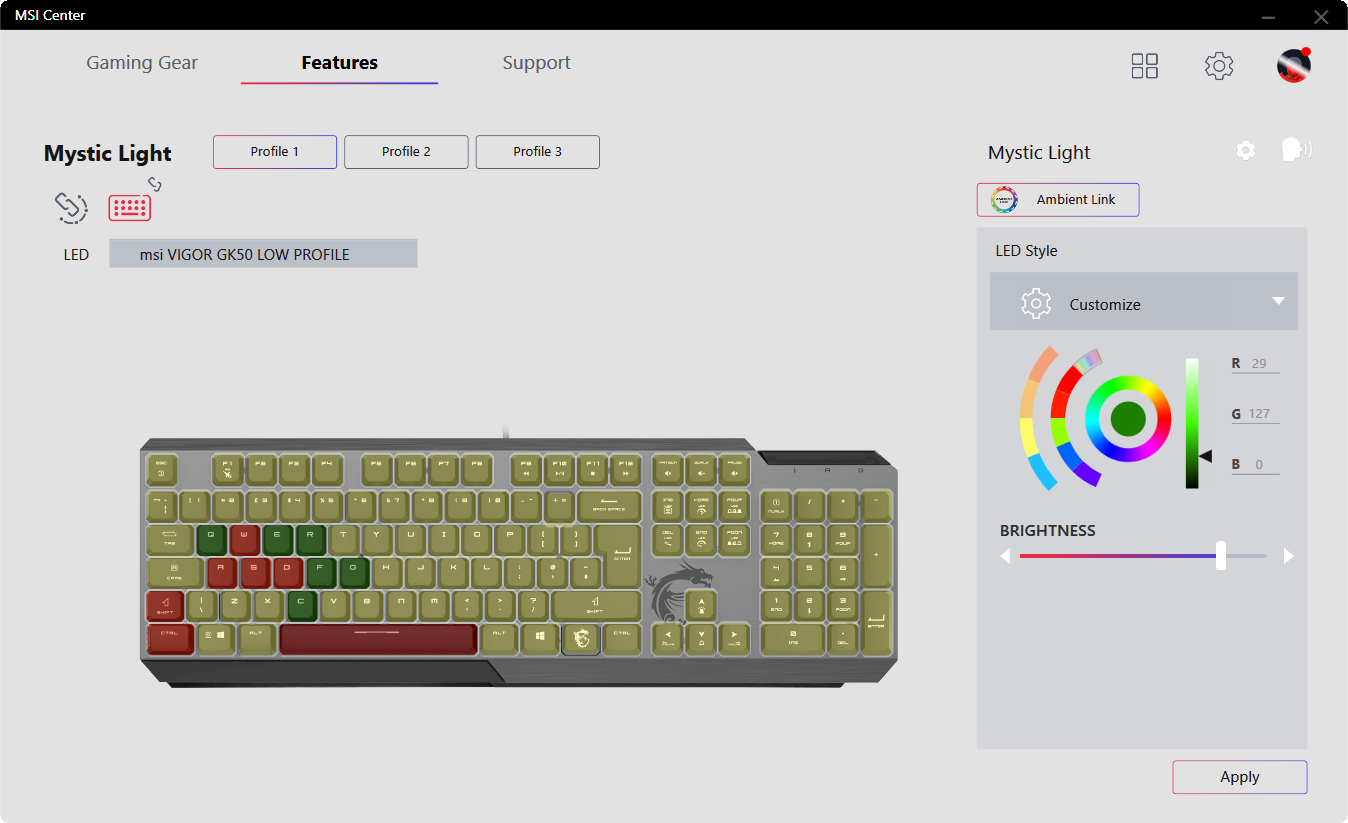Screen dimensions: 1348x823
Task: Click the dark green center color preview
Action: (x=1128, y=418)
